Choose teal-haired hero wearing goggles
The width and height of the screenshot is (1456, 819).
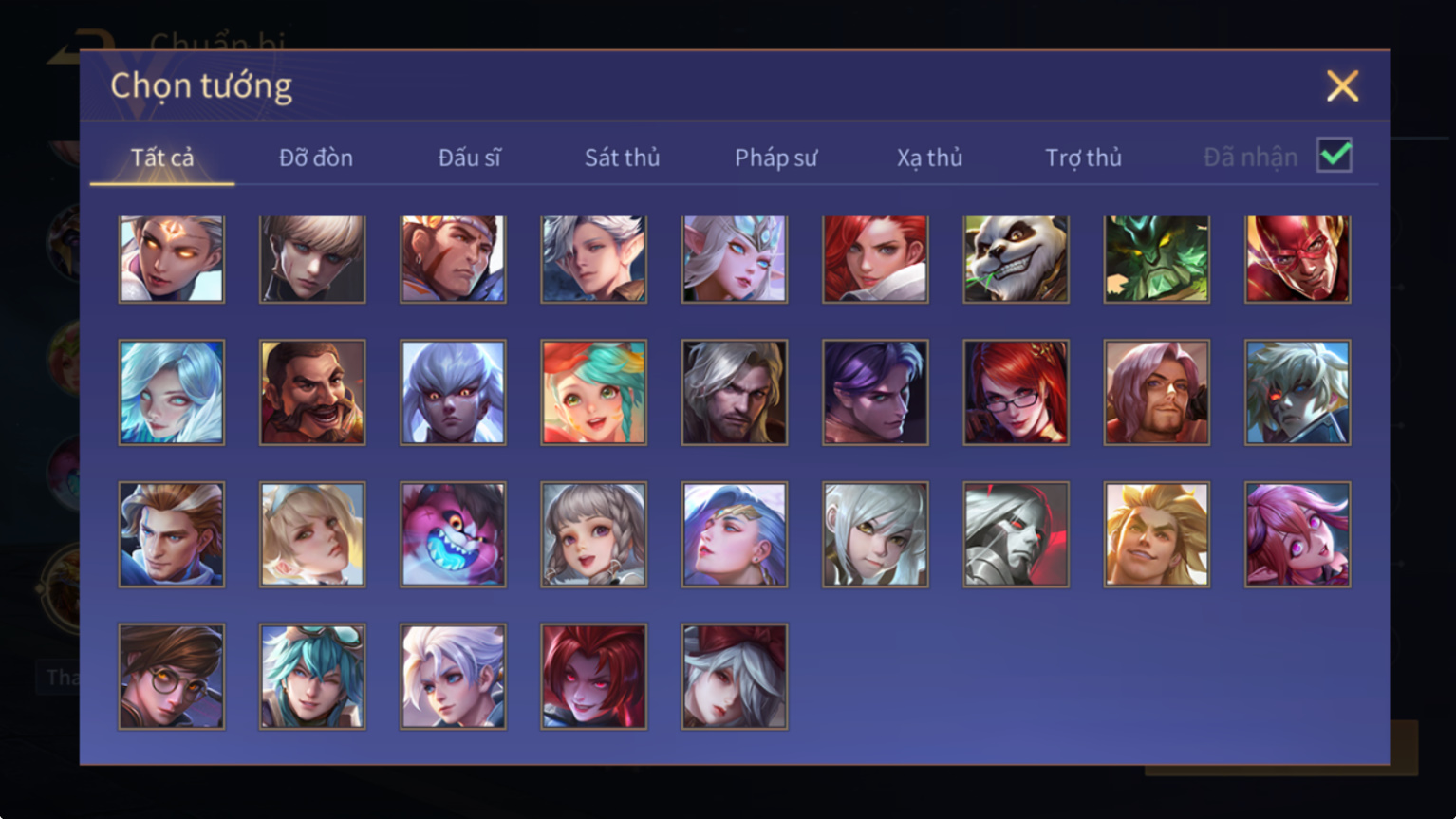(x=312, y=677)
